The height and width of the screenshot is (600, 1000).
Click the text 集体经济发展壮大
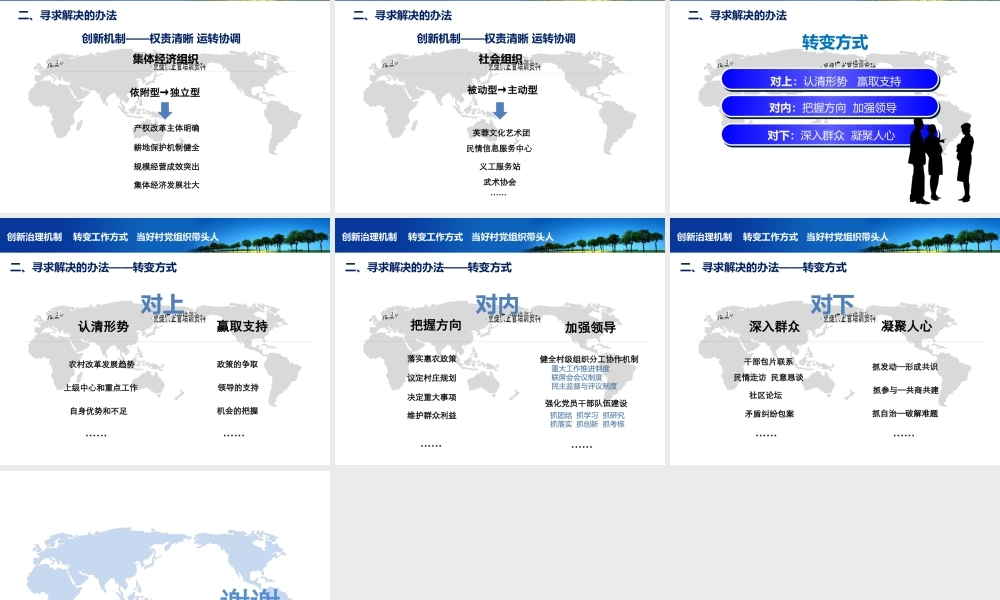[x=166, y=185]
